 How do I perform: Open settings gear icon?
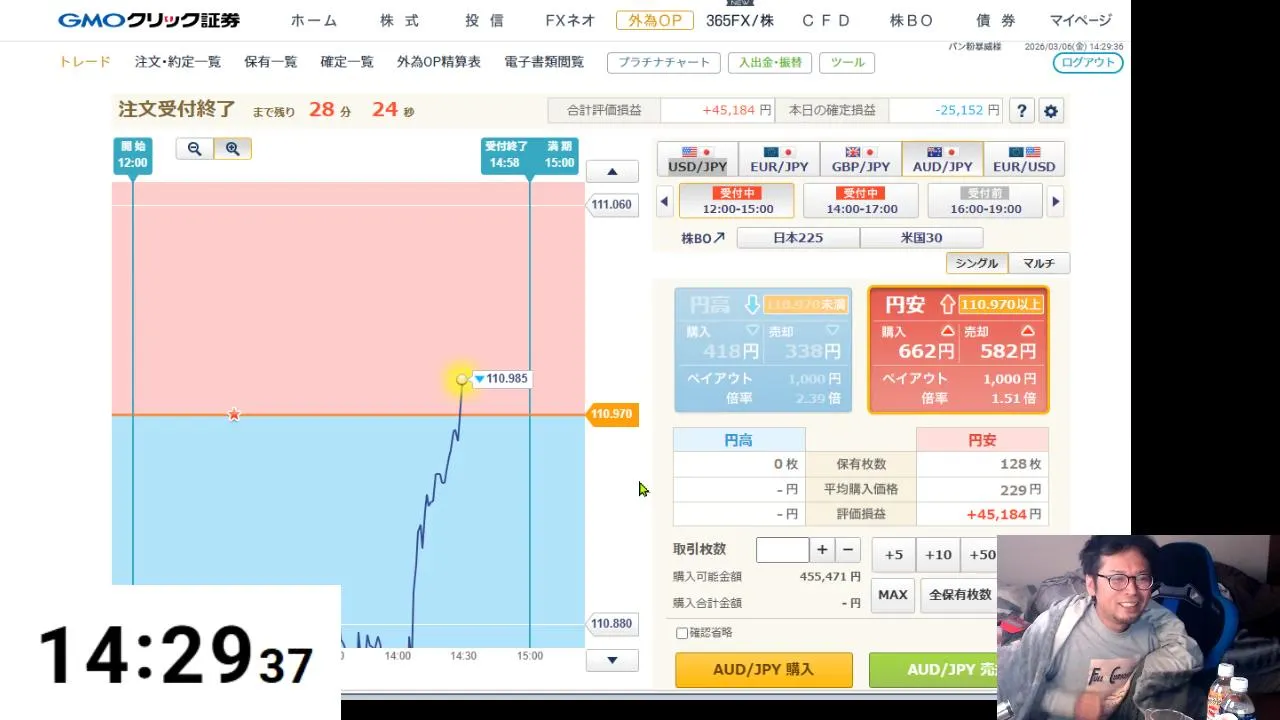(x=1050, y=111)
